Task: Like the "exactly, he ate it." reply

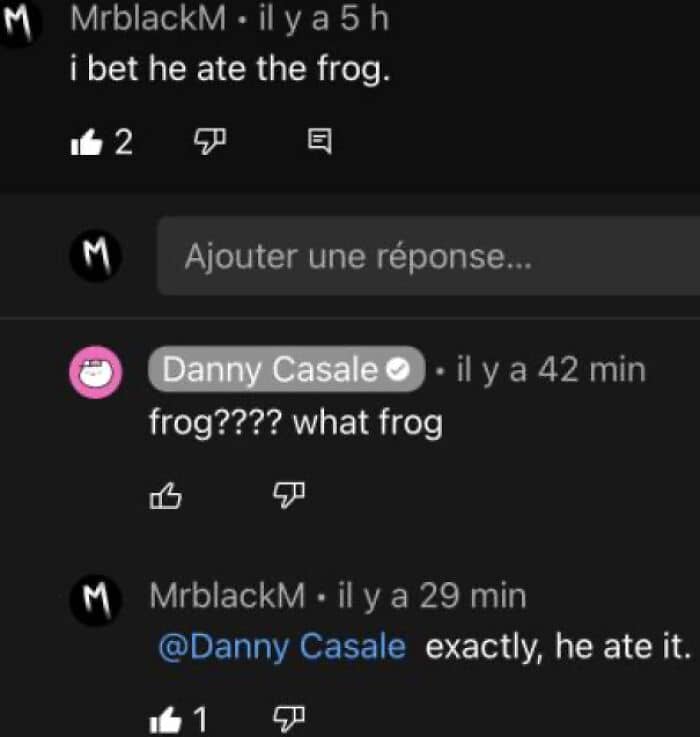Action: point(164,718)
